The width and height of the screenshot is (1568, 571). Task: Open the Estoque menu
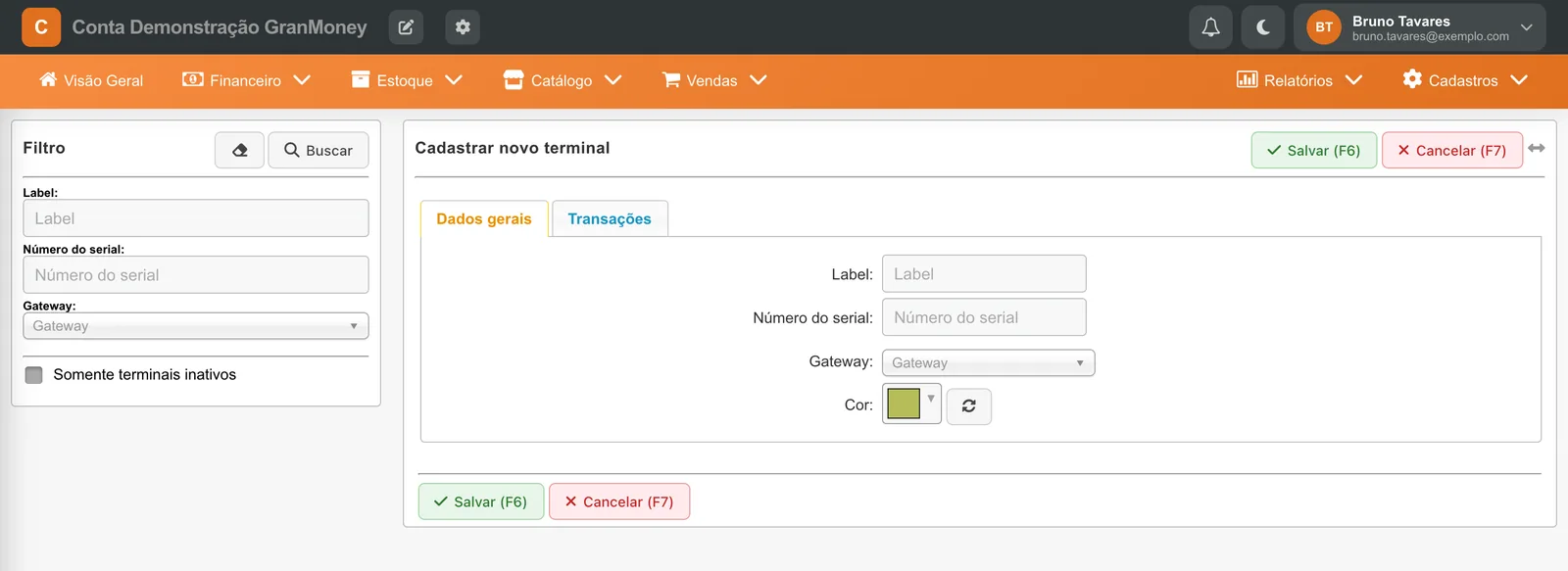pos(407,80)
